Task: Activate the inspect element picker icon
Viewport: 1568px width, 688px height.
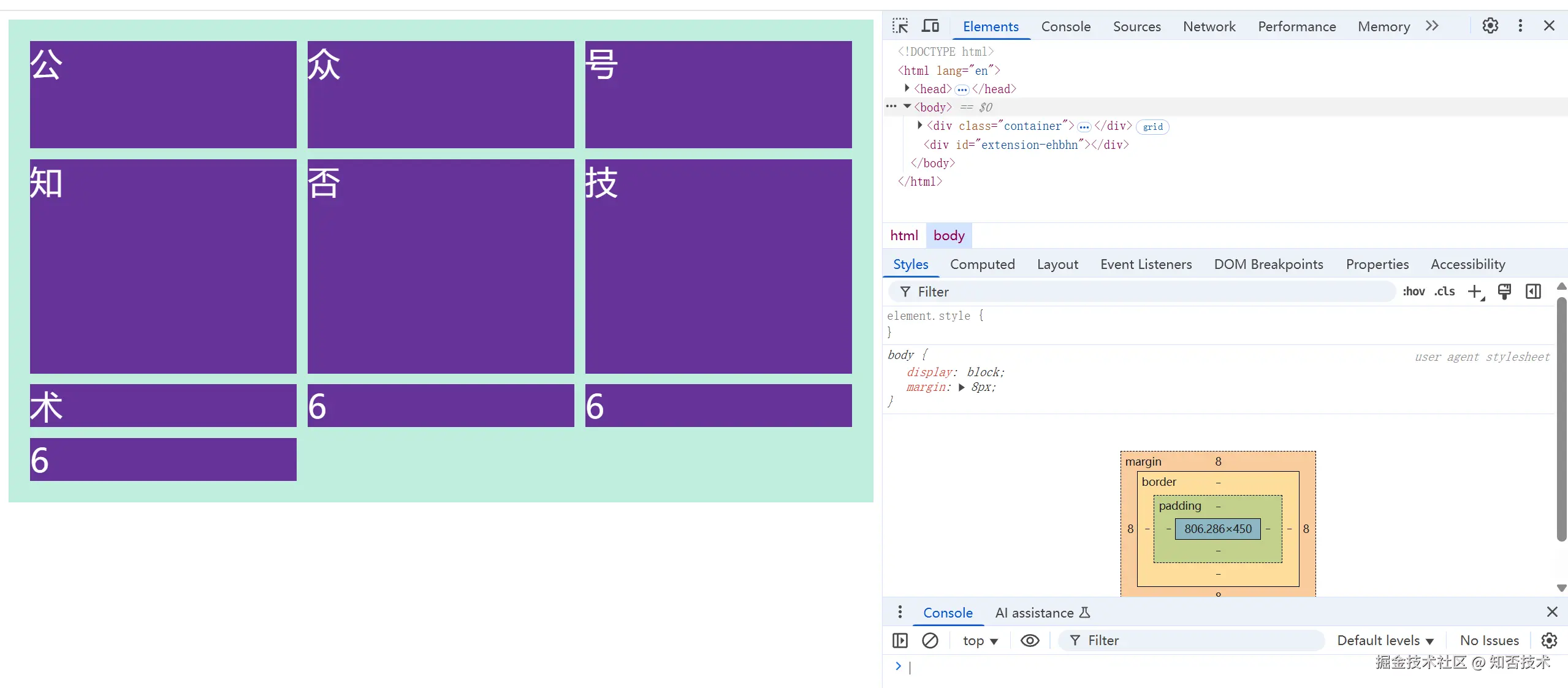Action: click(x=900, y=26)
